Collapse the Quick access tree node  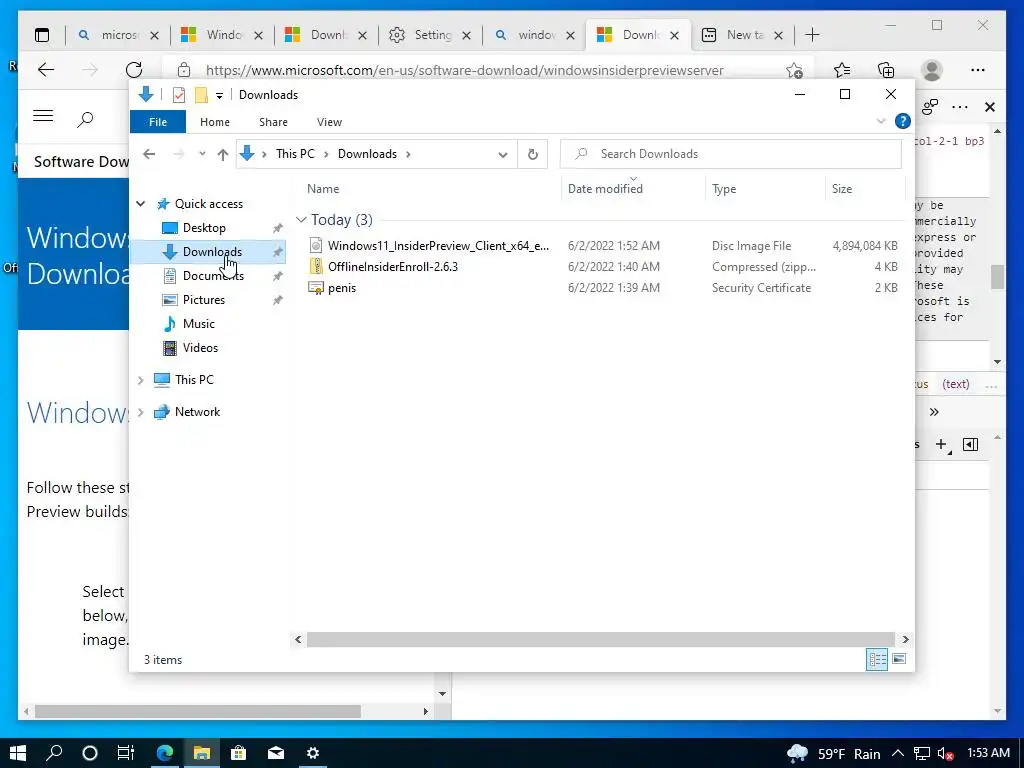(x=140, y=204)
